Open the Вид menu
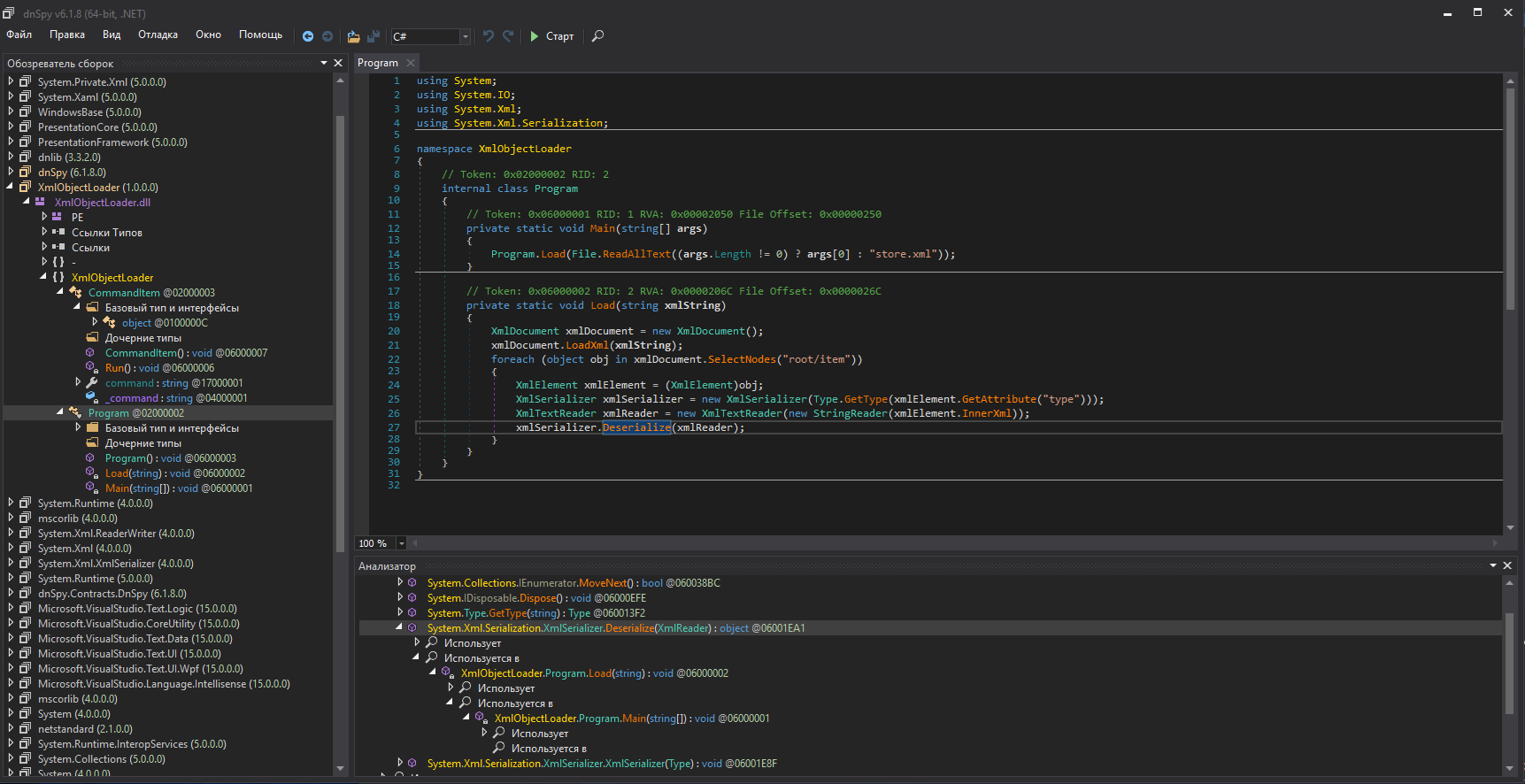1525x784 pixels. [x=112, y=35]
